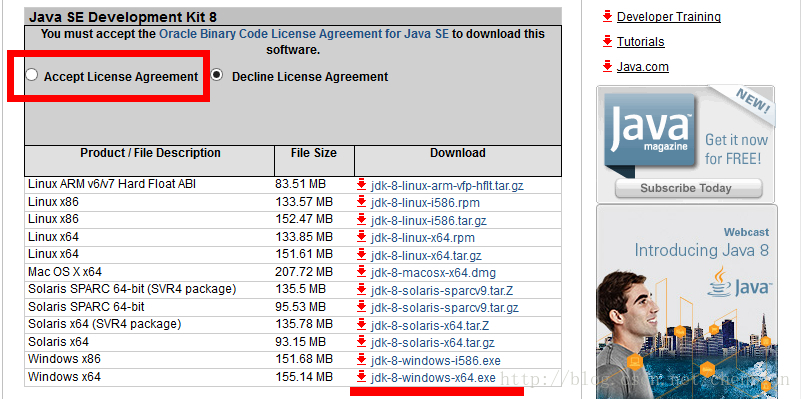The image size is (801, 399).
Task: Select Accept License Agreement radio button
Action: click(x=32, y=76)
